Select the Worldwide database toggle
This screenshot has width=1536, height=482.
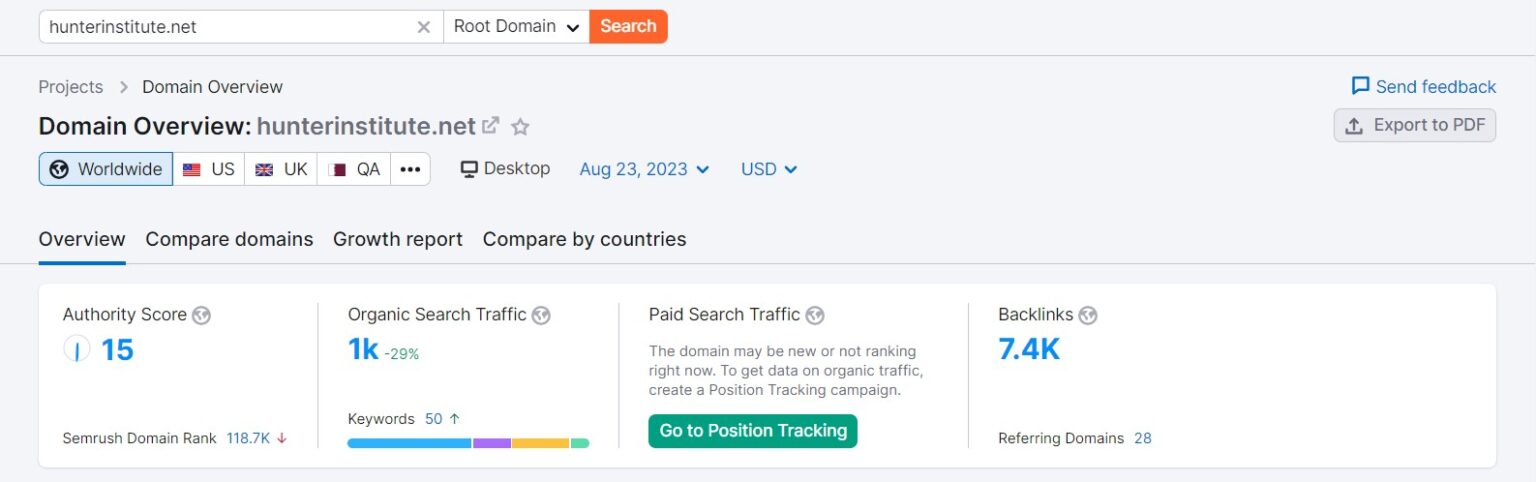pyautogui.click(x=106, y=169)
